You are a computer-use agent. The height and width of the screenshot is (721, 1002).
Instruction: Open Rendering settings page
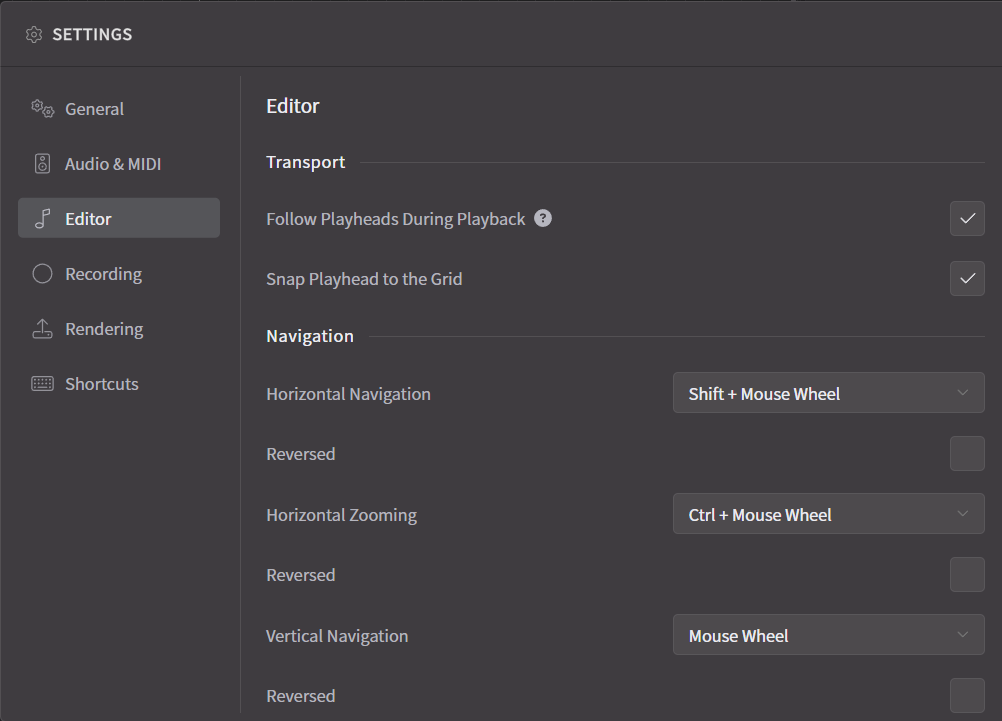click(119, 329)
